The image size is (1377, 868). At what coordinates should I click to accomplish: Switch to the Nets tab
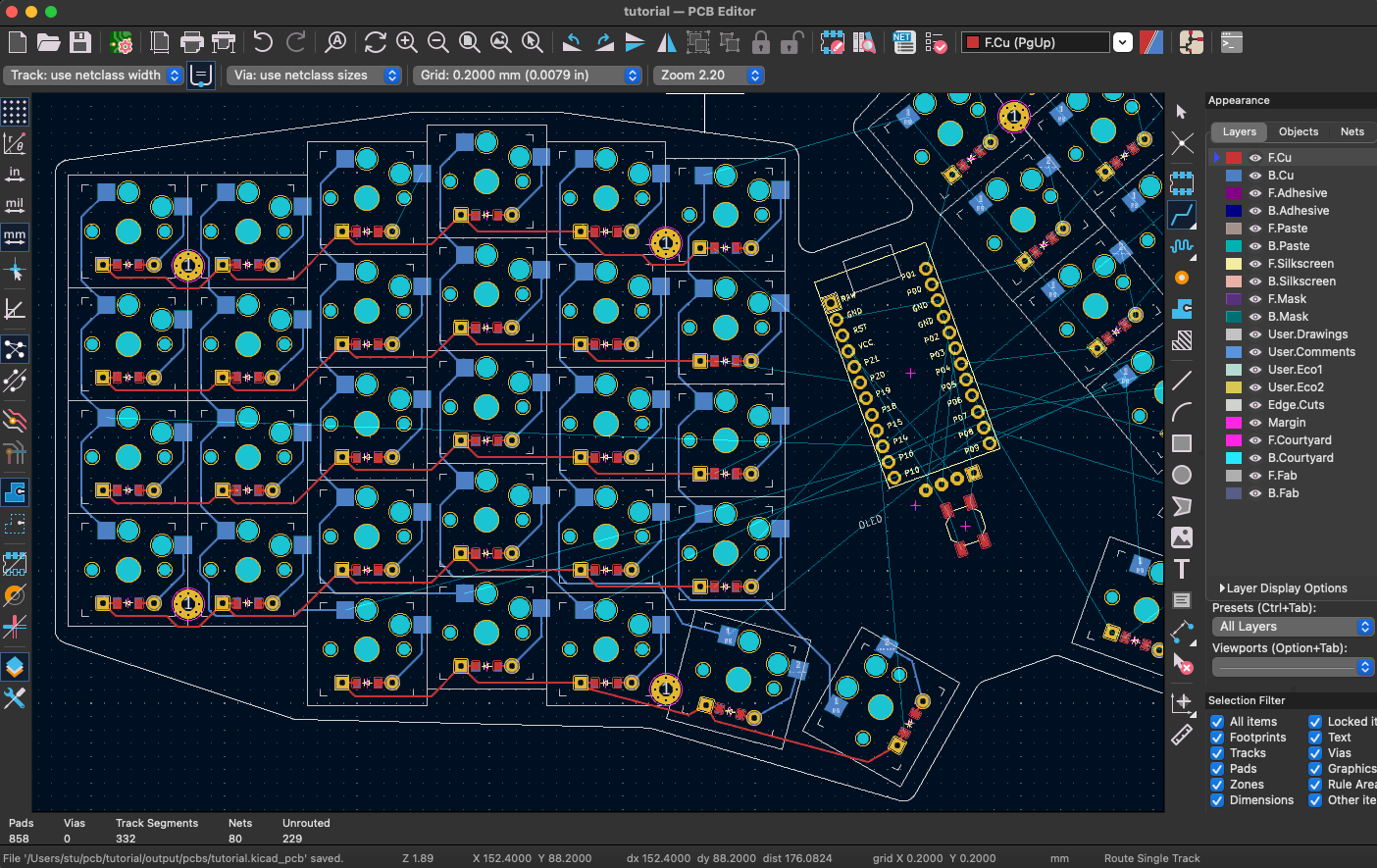1351,131
